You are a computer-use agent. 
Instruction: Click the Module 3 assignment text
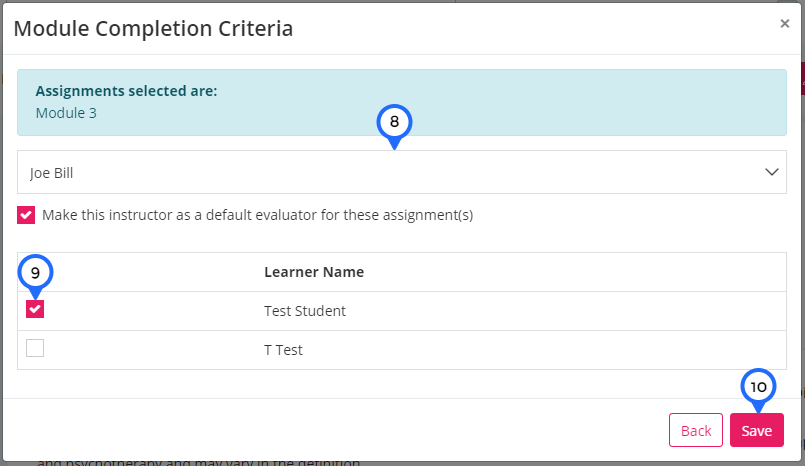tap(66, 113)
